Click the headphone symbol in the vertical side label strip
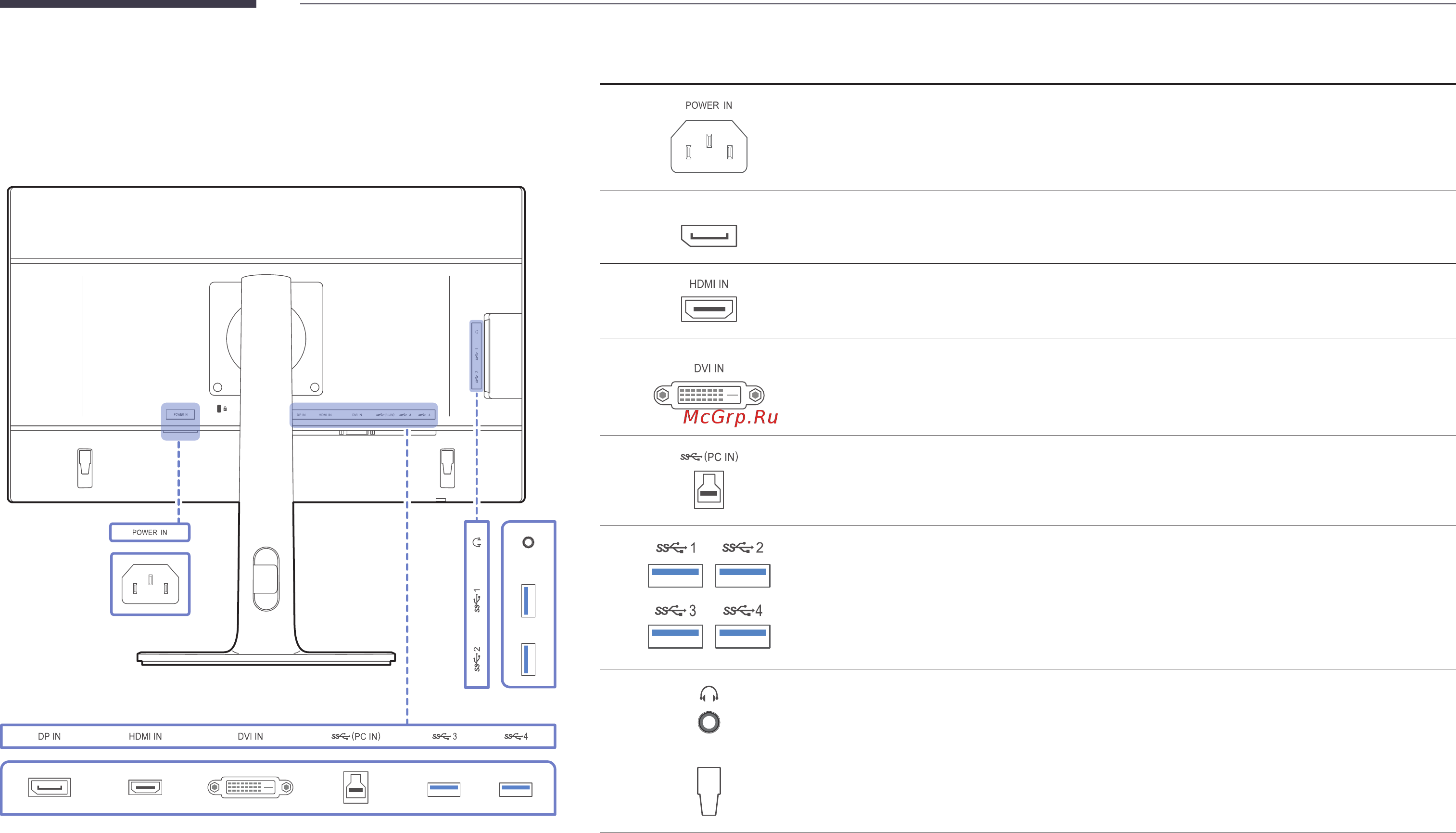 [x=477, y=542]
